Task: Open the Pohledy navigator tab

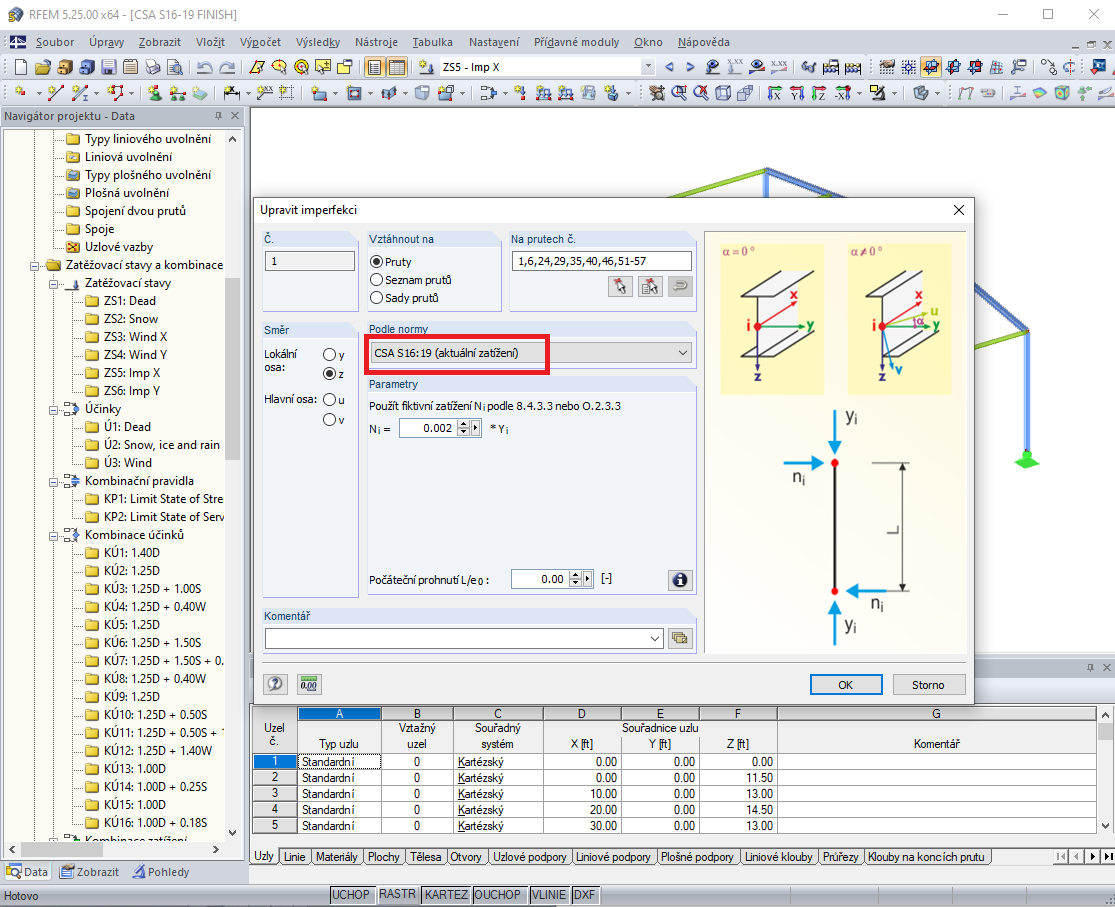Action: coord(161,871)
